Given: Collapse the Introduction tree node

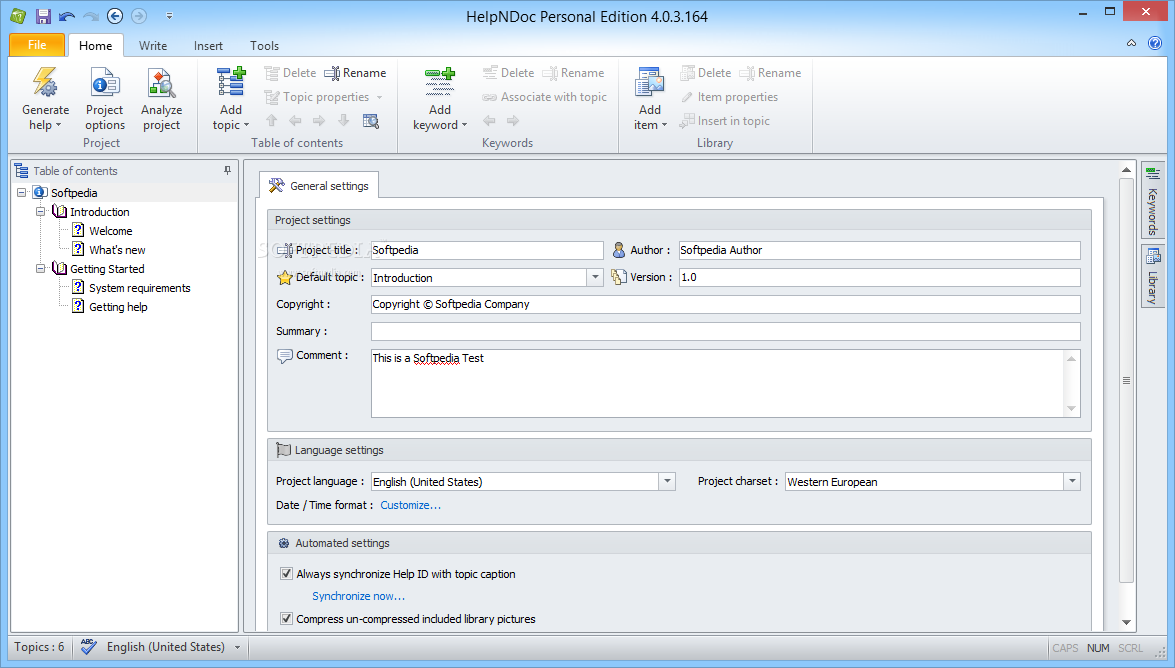Looking at the screenshot, I should pos(41,212).
